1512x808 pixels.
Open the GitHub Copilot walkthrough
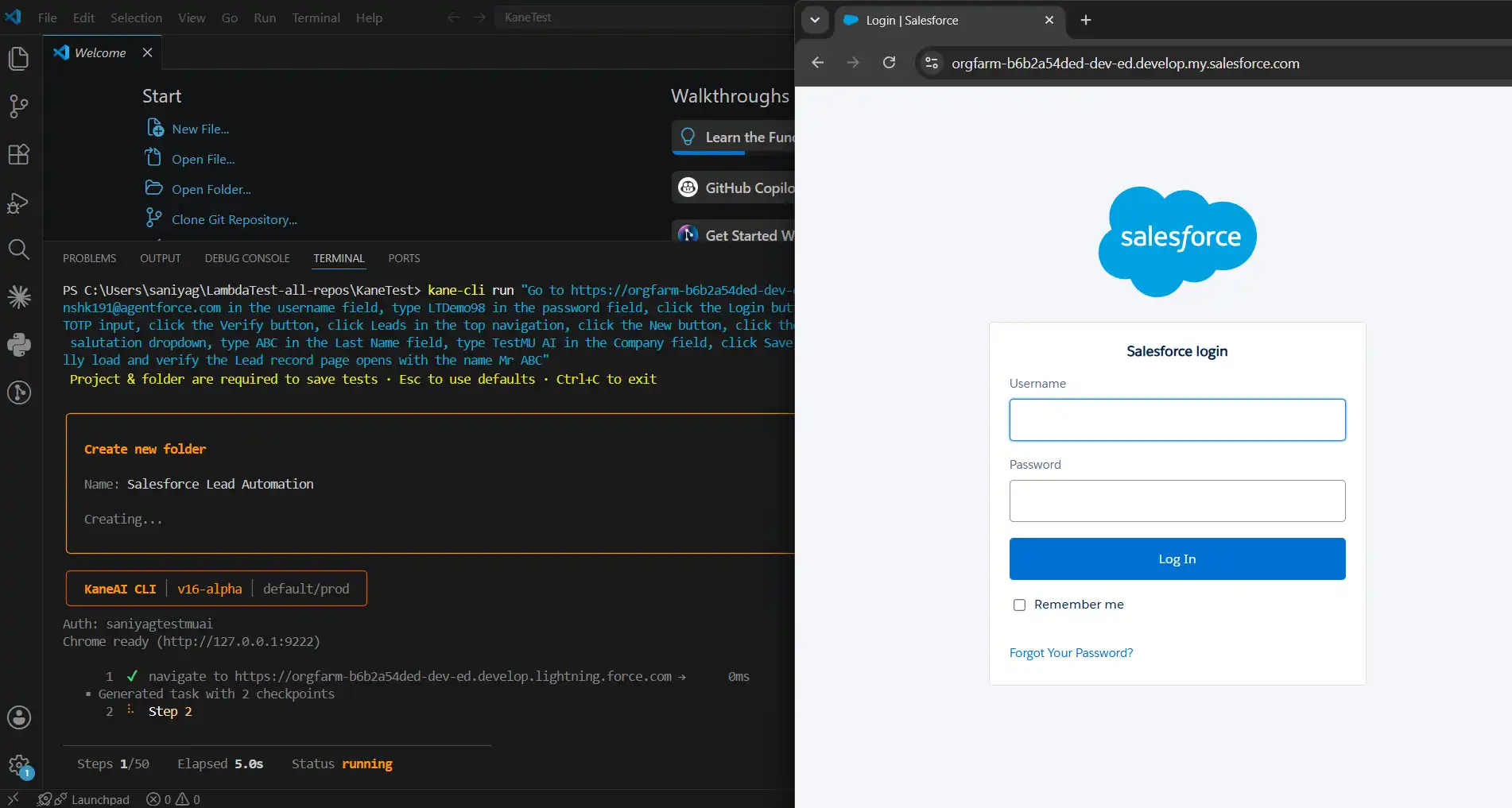point(733,188)
